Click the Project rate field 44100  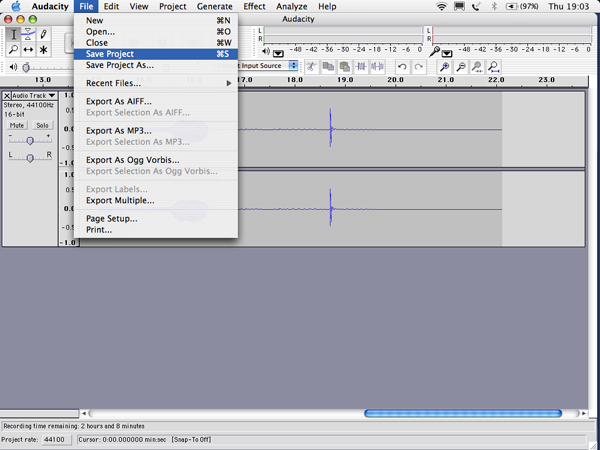pos(57,440)
